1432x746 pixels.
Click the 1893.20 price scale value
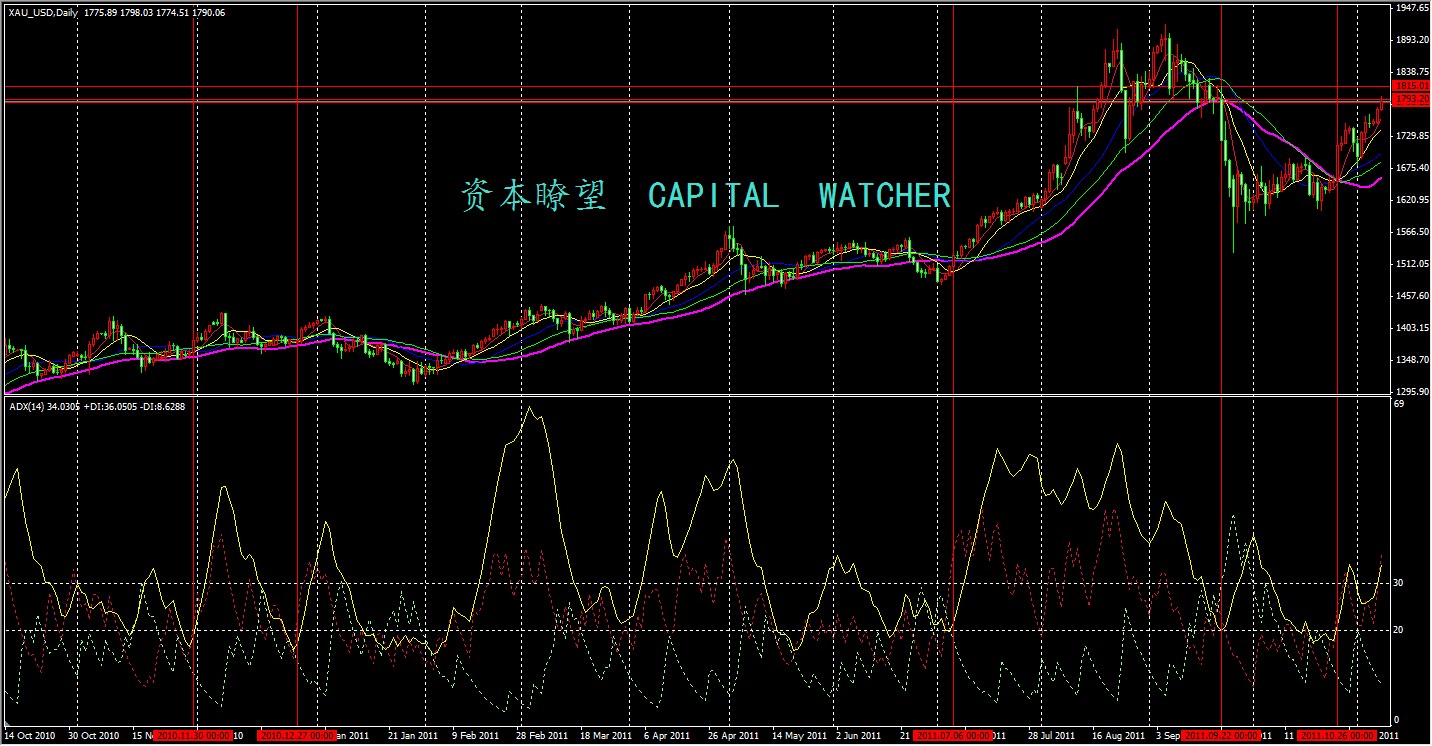1412,40
